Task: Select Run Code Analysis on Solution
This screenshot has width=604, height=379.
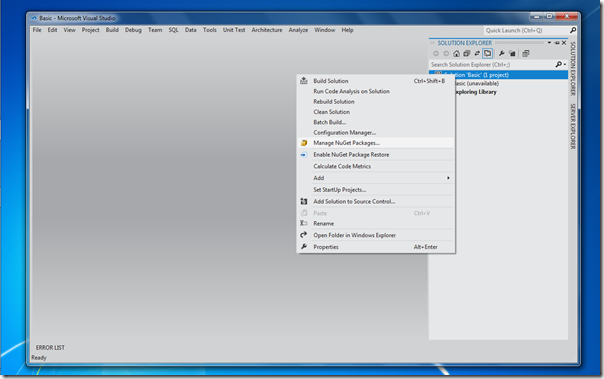Action: [376, 91]
